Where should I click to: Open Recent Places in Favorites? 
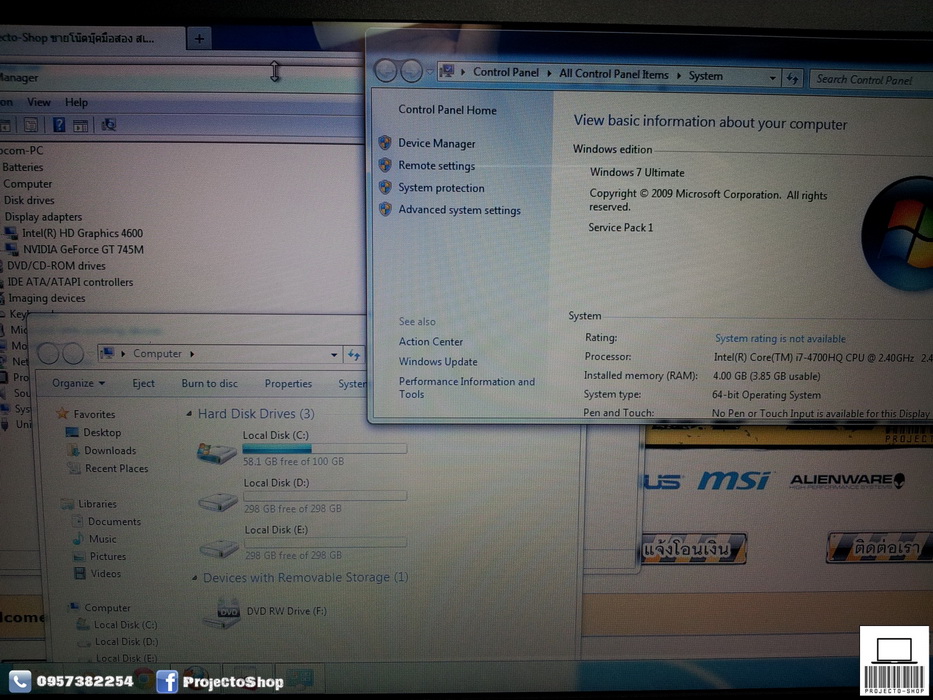(x=117, y=468)
